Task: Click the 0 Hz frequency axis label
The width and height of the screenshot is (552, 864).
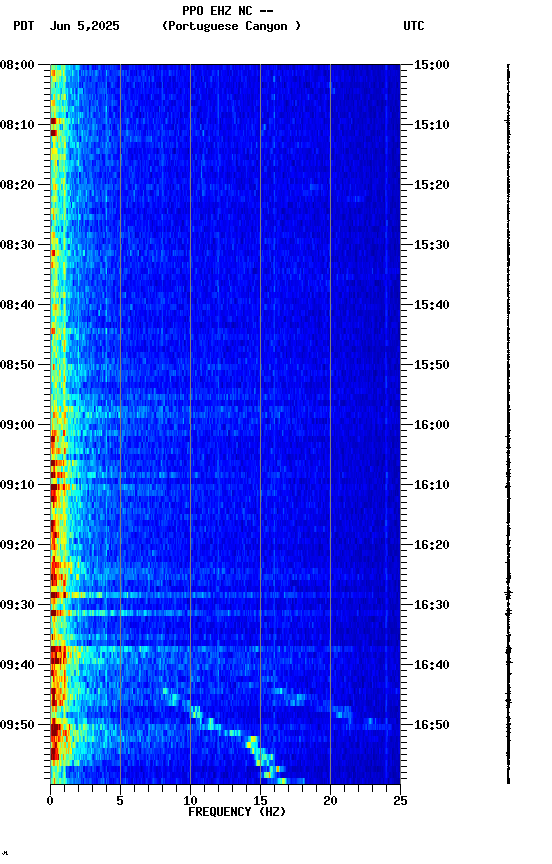Action: [50, 801]
